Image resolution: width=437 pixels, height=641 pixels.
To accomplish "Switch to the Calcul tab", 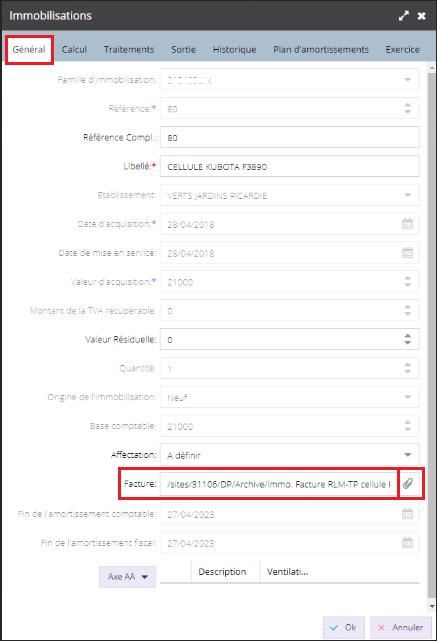I will click(74, 49).
